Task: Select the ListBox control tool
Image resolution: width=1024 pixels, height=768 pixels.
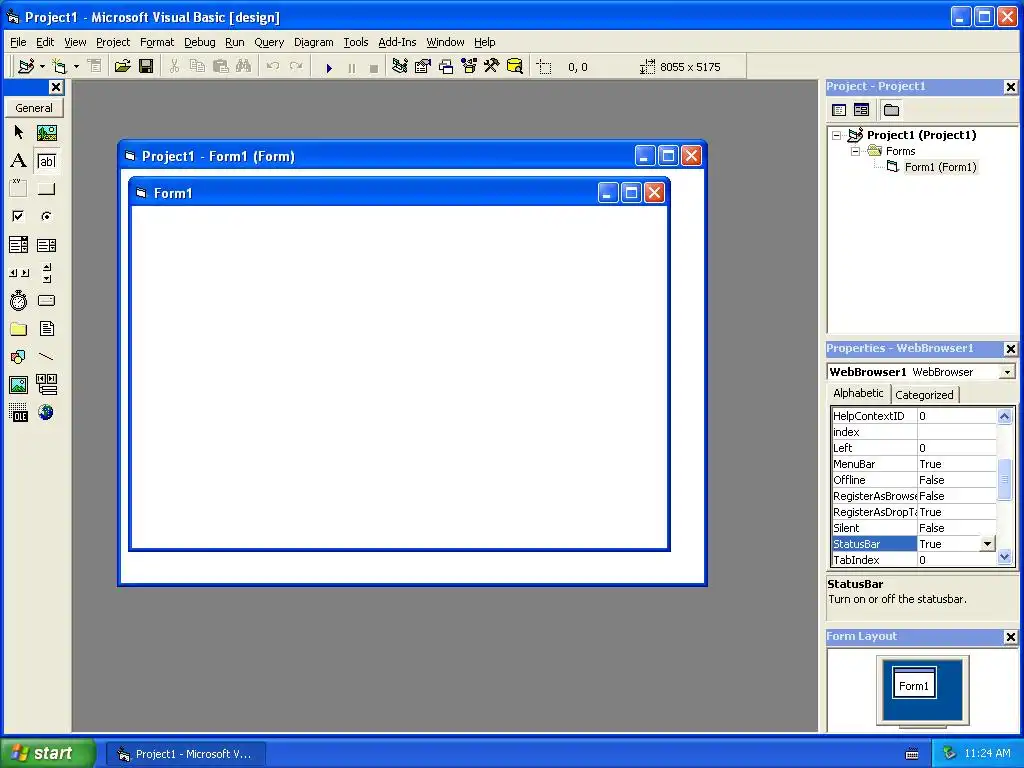Action: (x=46, y=245)
